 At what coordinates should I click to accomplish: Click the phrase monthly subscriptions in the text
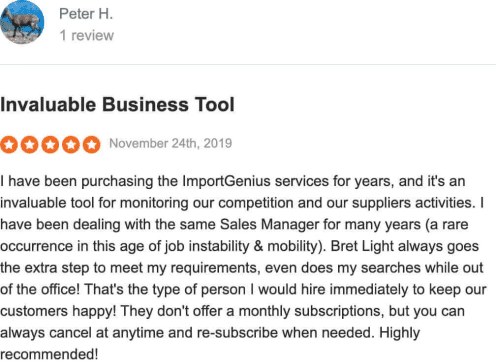pos(310,311)
